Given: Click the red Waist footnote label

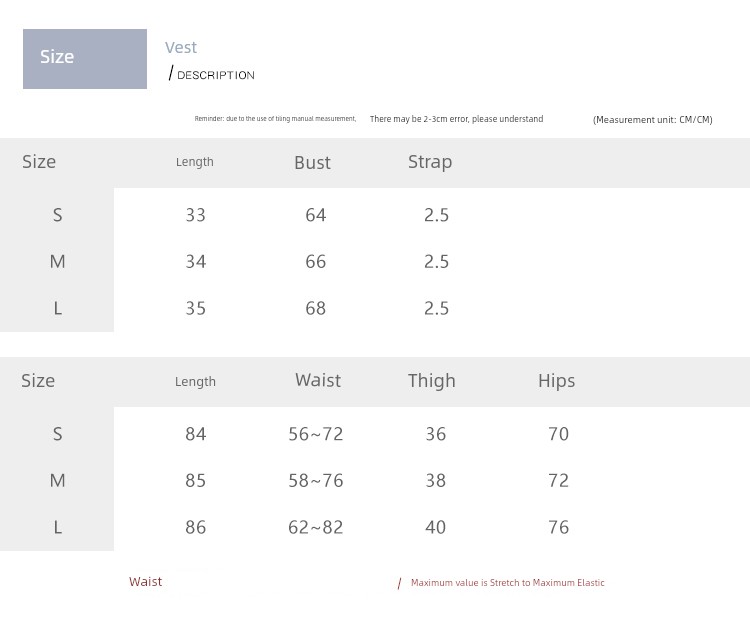Looking at the screenshot, I should click(x=145, y=581).
